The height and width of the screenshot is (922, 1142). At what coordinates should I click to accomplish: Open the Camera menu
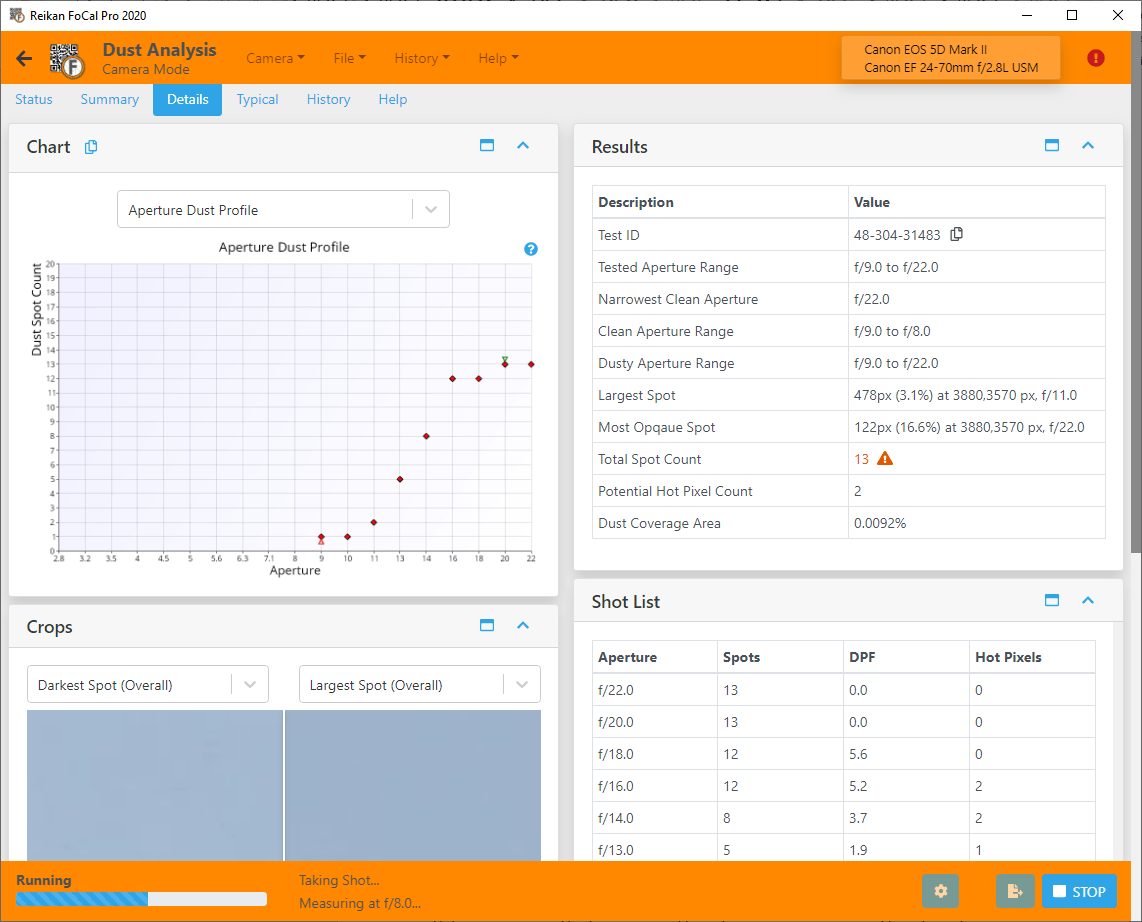pos(275,58)
